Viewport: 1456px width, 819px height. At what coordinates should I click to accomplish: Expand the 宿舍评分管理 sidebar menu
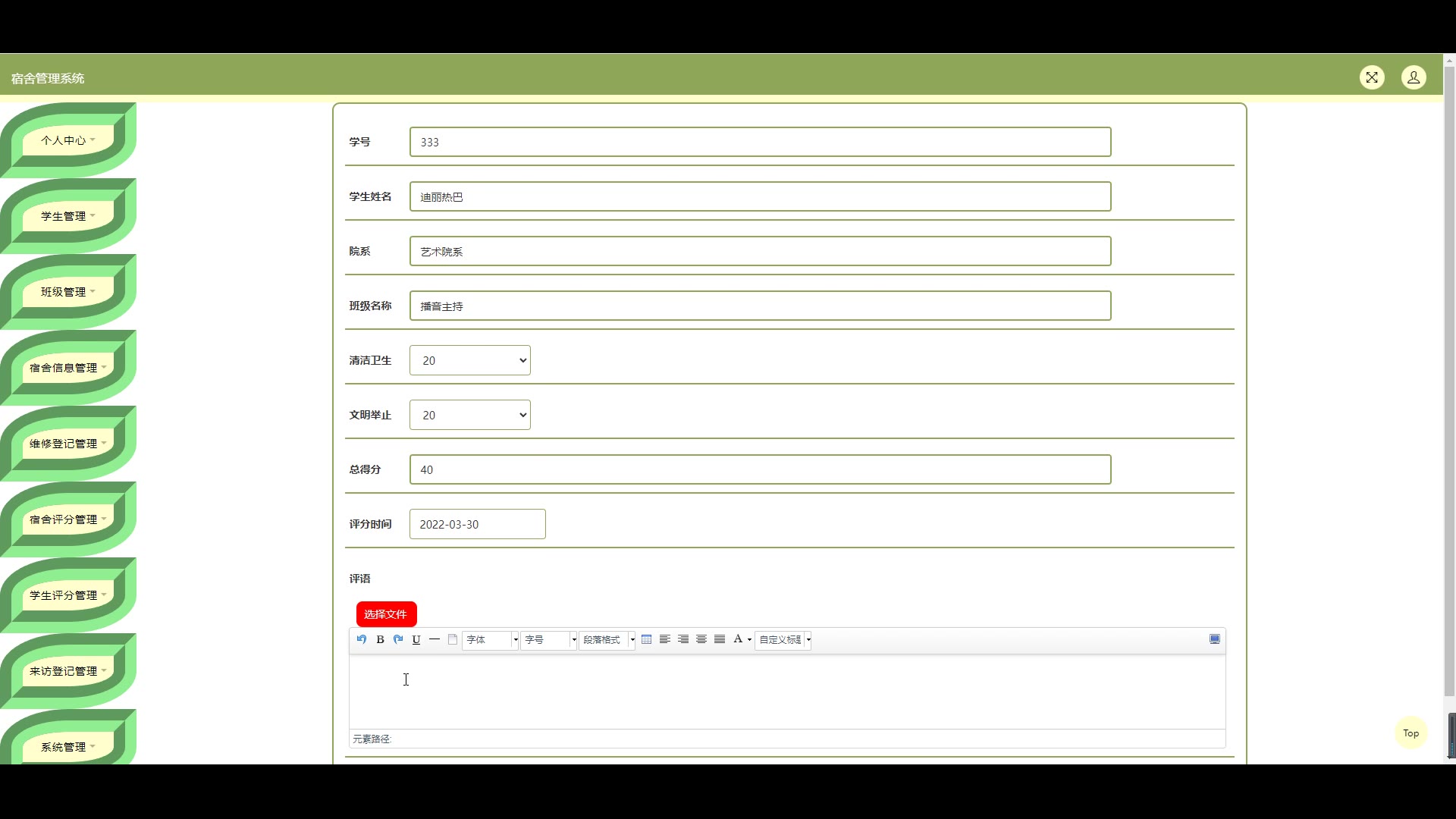pos(68,519)
